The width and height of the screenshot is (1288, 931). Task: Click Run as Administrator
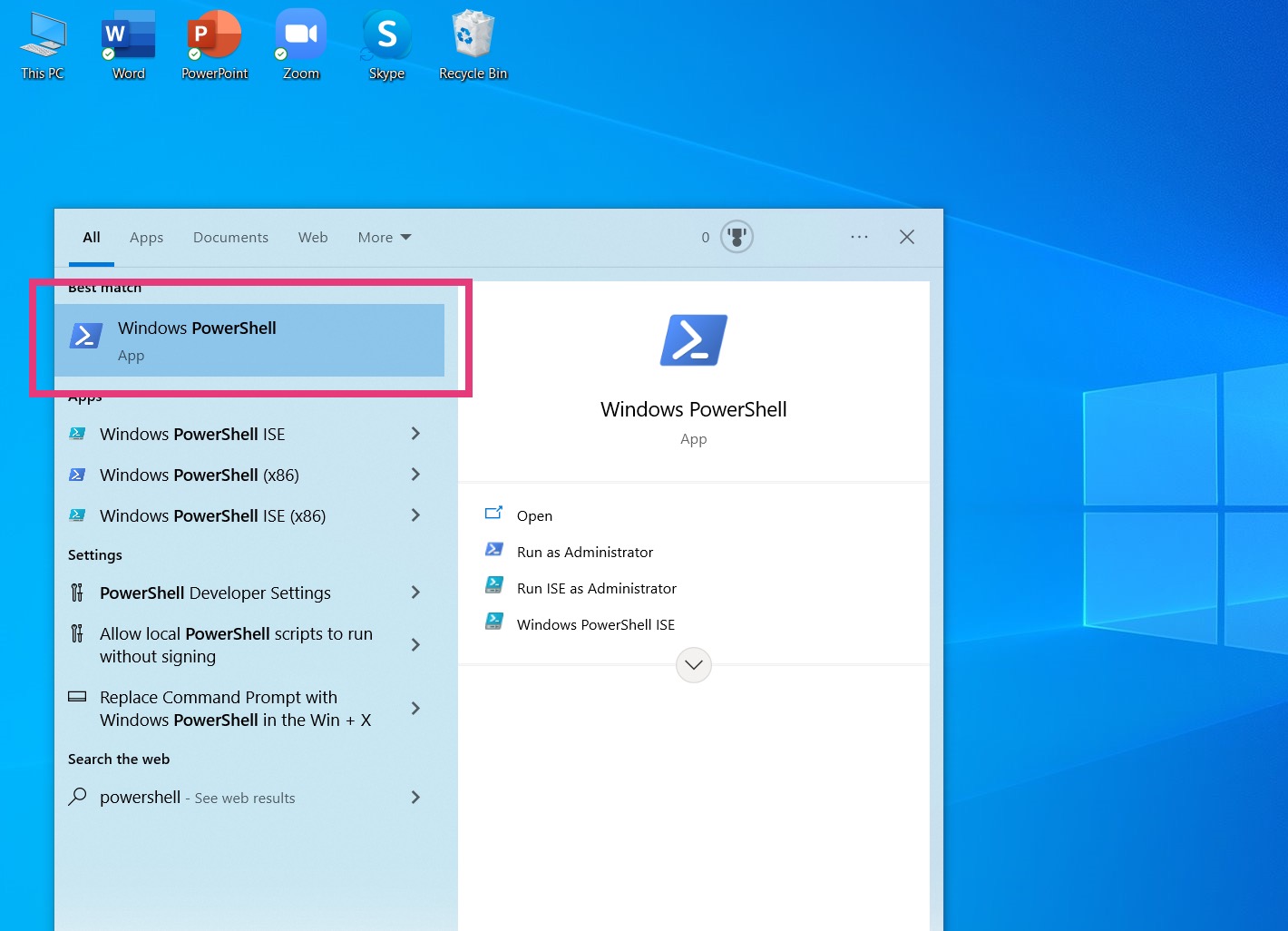[x=585, y=552]
